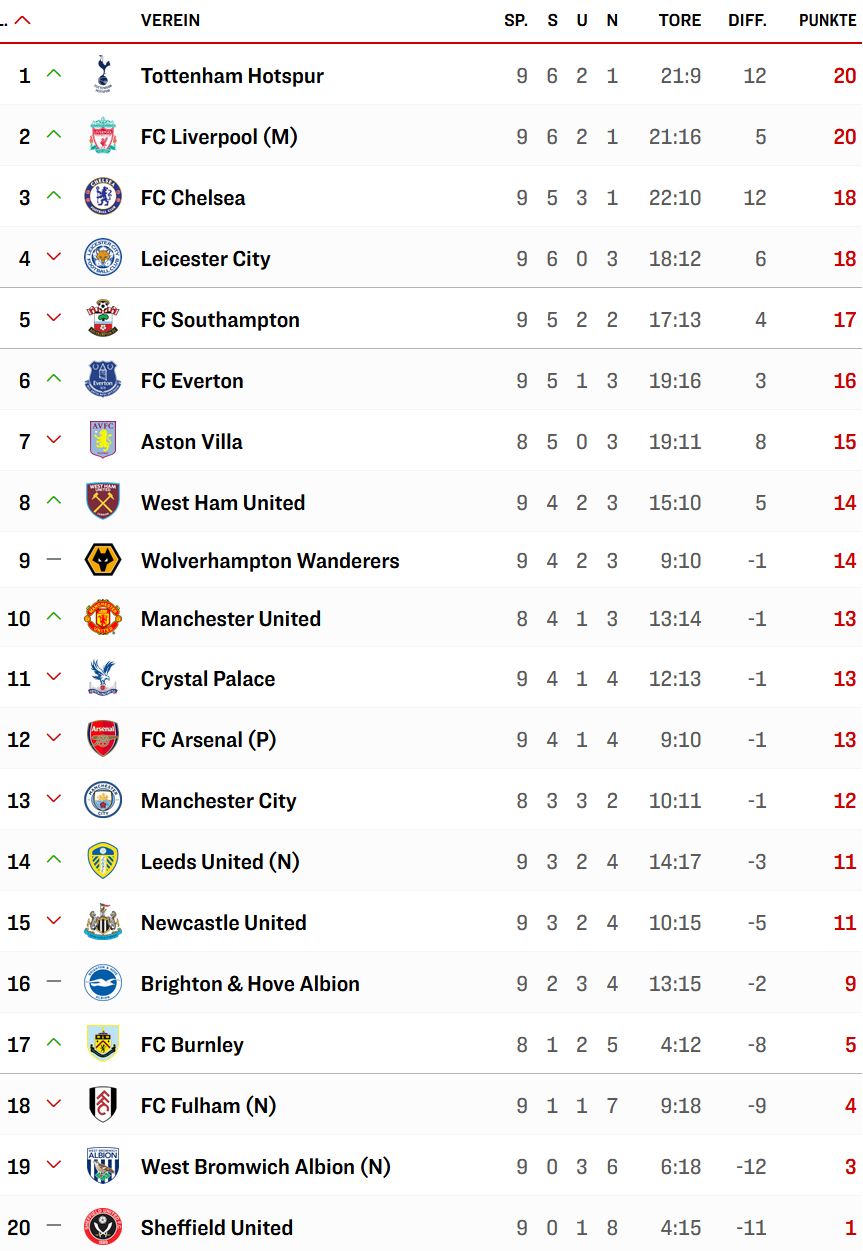Click the Newcastle United crest
The height and width of the screenshot is (1251, 863).
click(103, 922)
